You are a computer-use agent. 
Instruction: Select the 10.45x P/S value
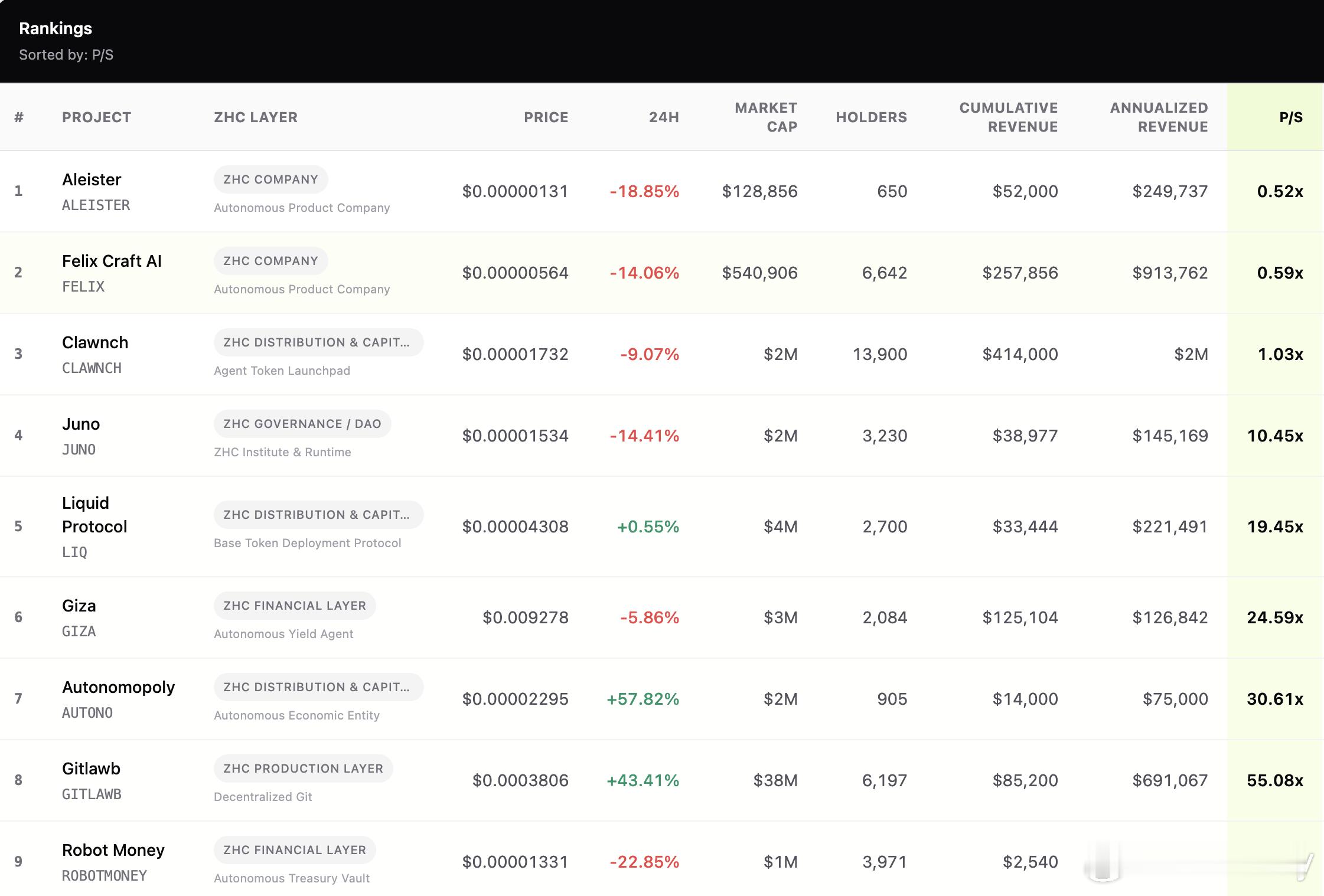1275,436
